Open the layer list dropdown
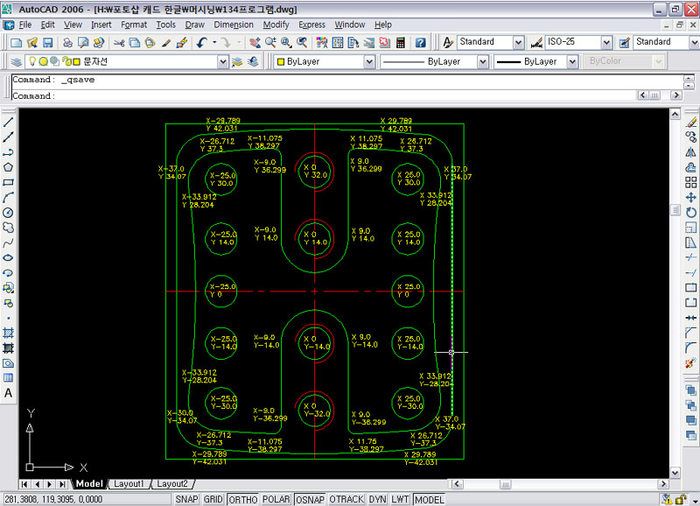 (223, 62)
